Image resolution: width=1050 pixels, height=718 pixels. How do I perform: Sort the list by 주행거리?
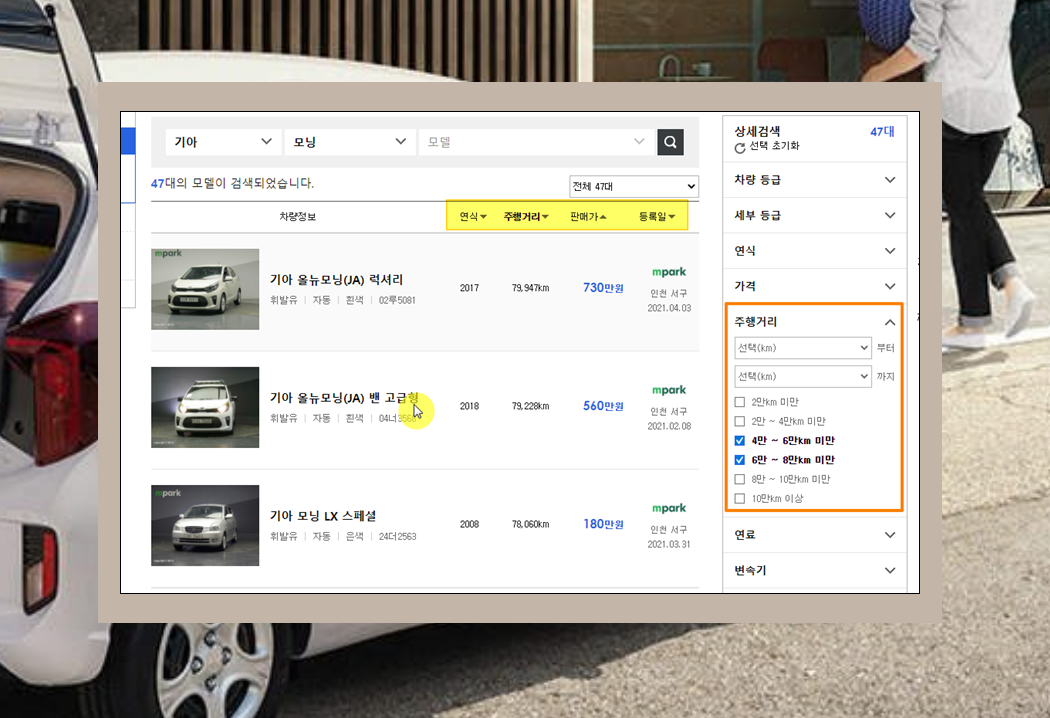tap(526, 216)
